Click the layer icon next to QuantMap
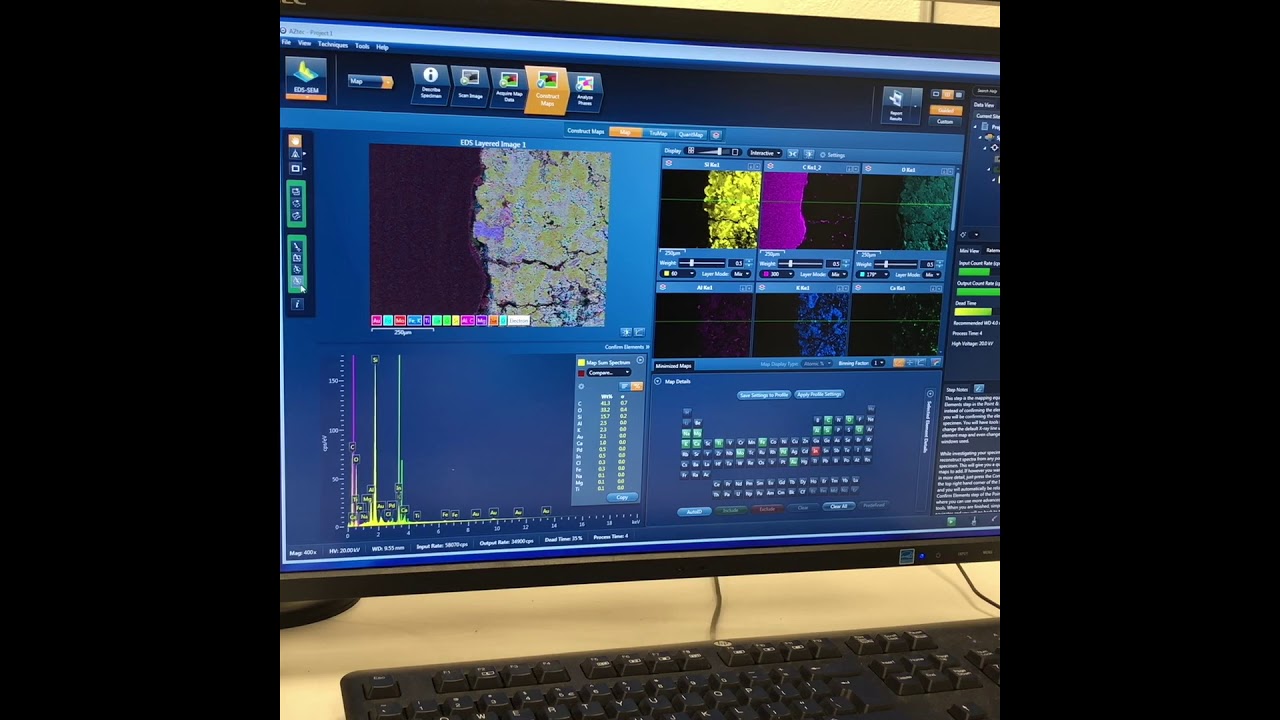Viewport: 1280px width, 720px height. click(716, 135)
